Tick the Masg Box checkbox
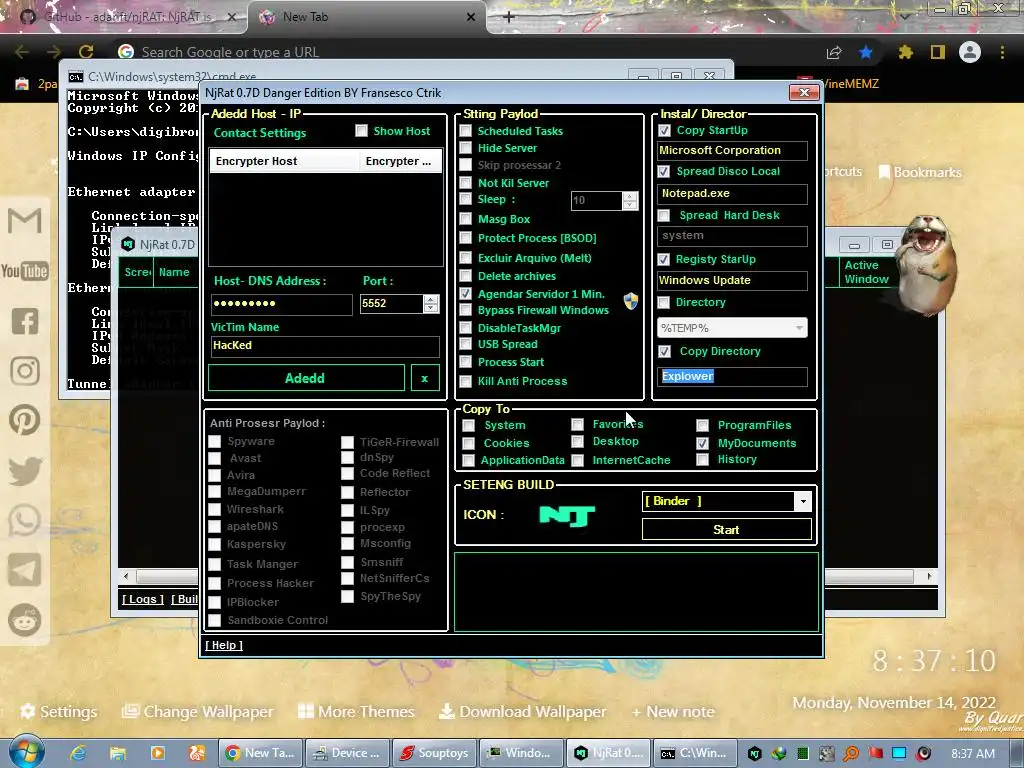1024x768 pixels. tap(466, 219)
